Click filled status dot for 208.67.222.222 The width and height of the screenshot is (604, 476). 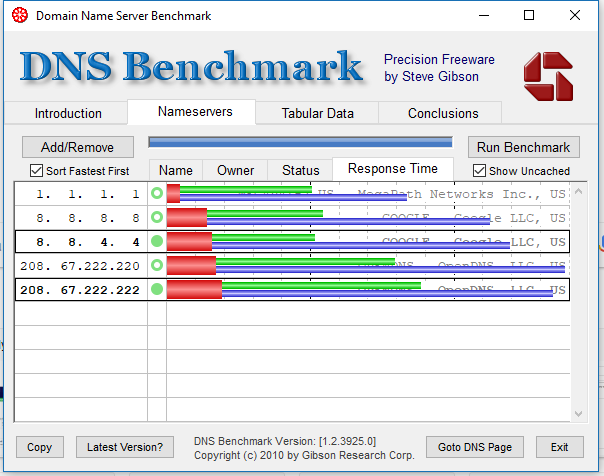[157, 289]
